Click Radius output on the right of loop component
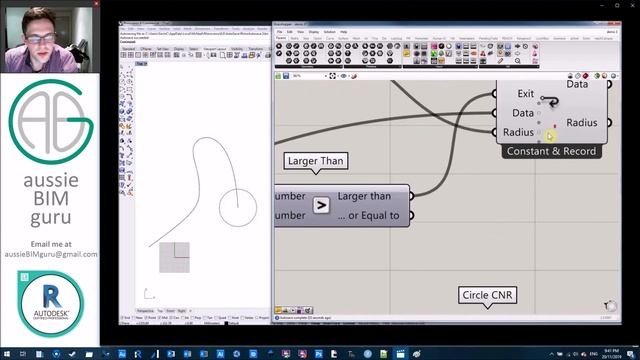The image size is (640, 360). tap(582, 123)
